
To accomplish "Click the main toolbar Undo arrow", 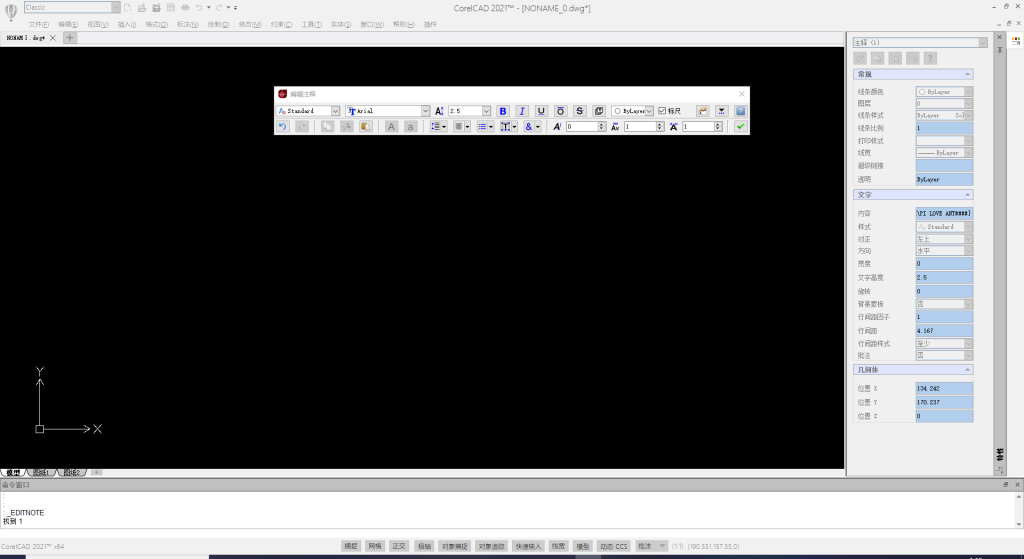I will click(199, 7).
